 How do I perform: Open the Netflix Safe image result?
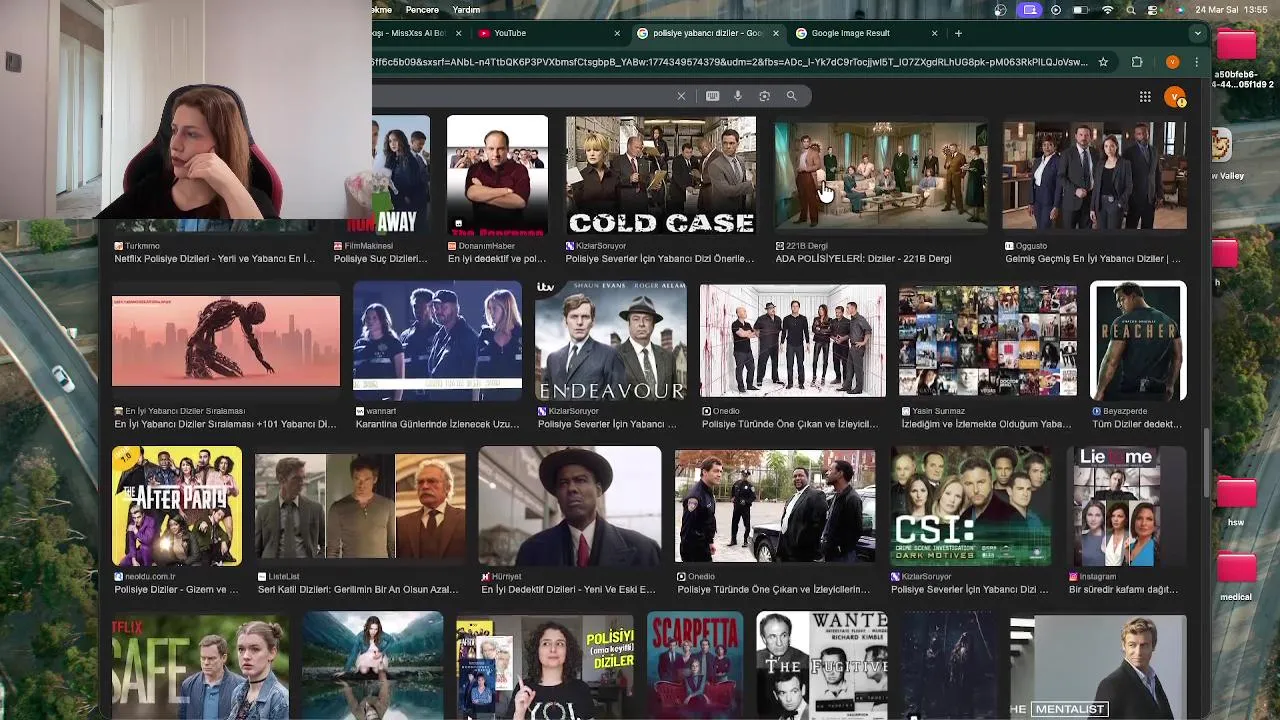click(200, 665)
